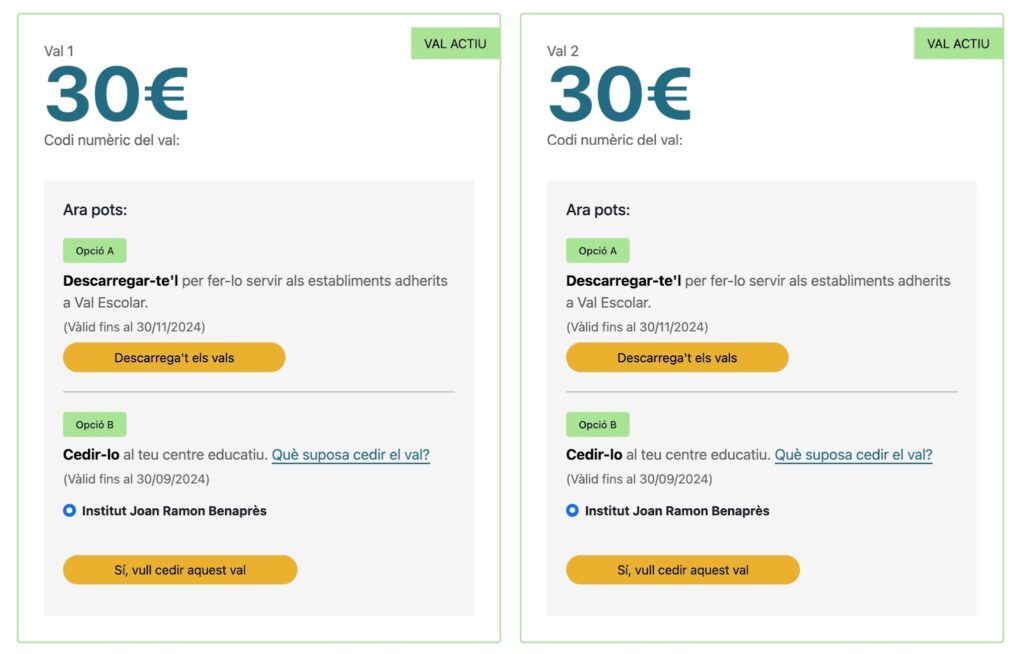
Task: Click Descarrega't els vals in Val 1
Action: (x=174, y=357)
